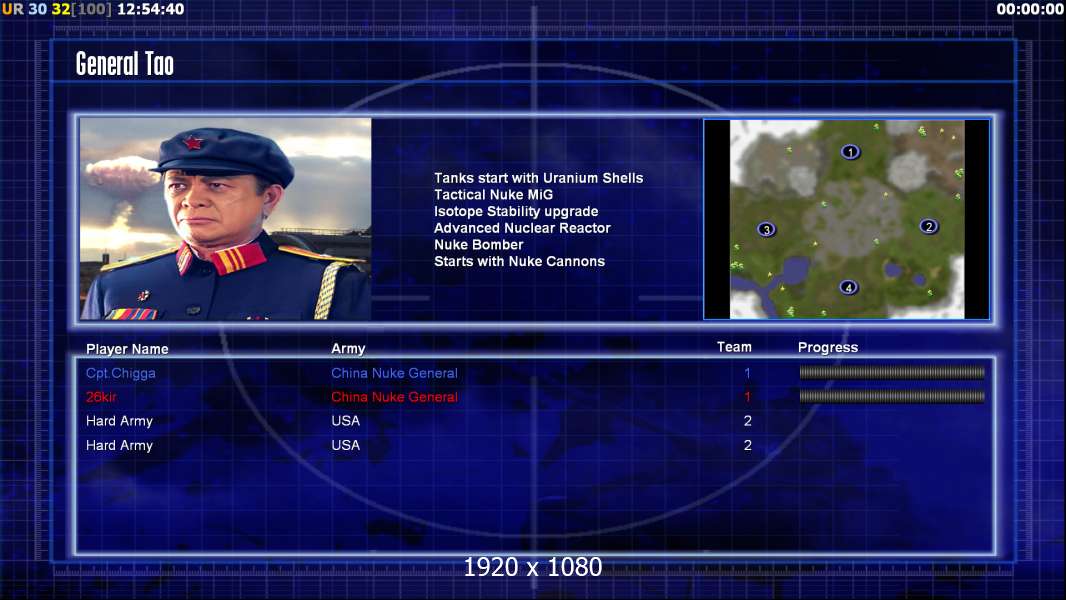Image resolution: width=1066 pixels, height=600 pixels.
Task: Click team number 2 of second Hard Army
Action: tap(748, 445)
